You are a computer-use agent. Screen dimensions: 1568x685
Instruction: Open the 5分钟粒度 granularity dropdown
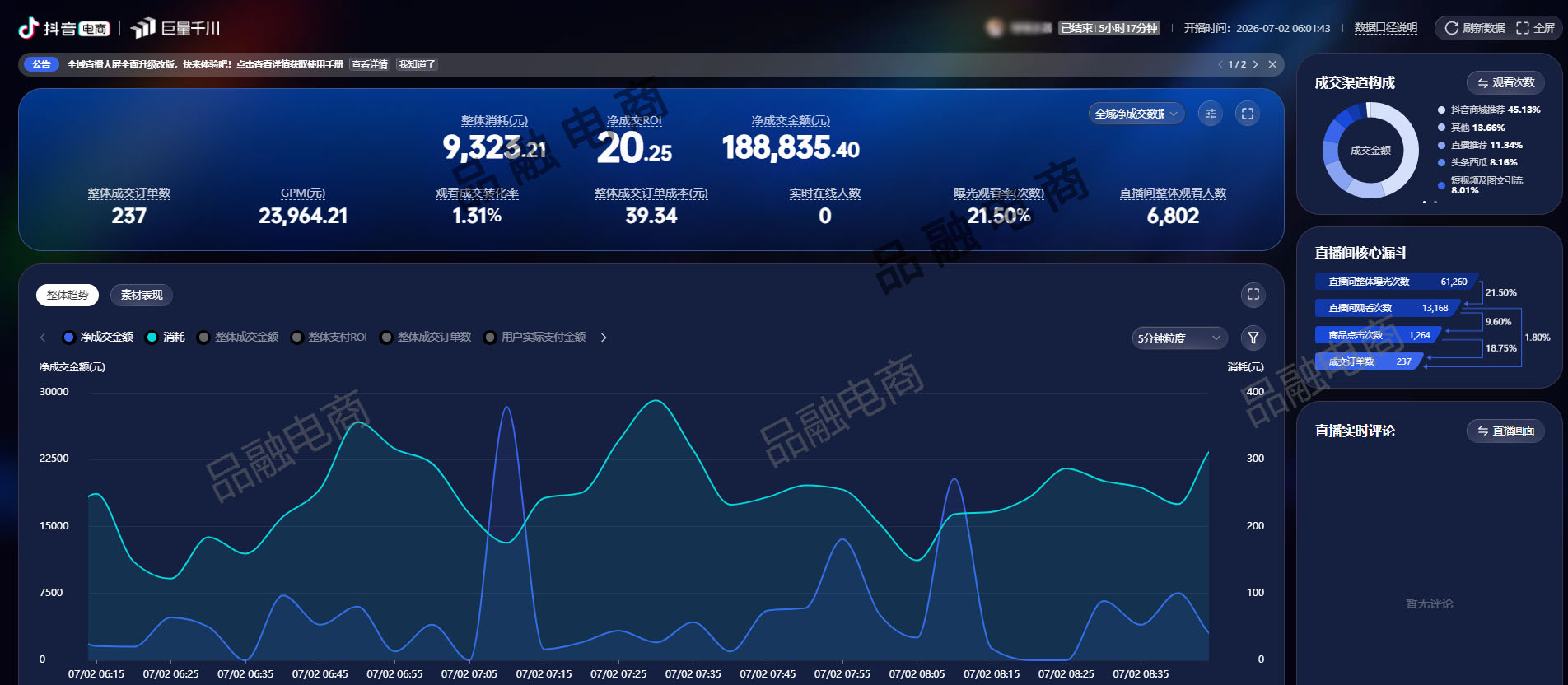[1179, 338]
